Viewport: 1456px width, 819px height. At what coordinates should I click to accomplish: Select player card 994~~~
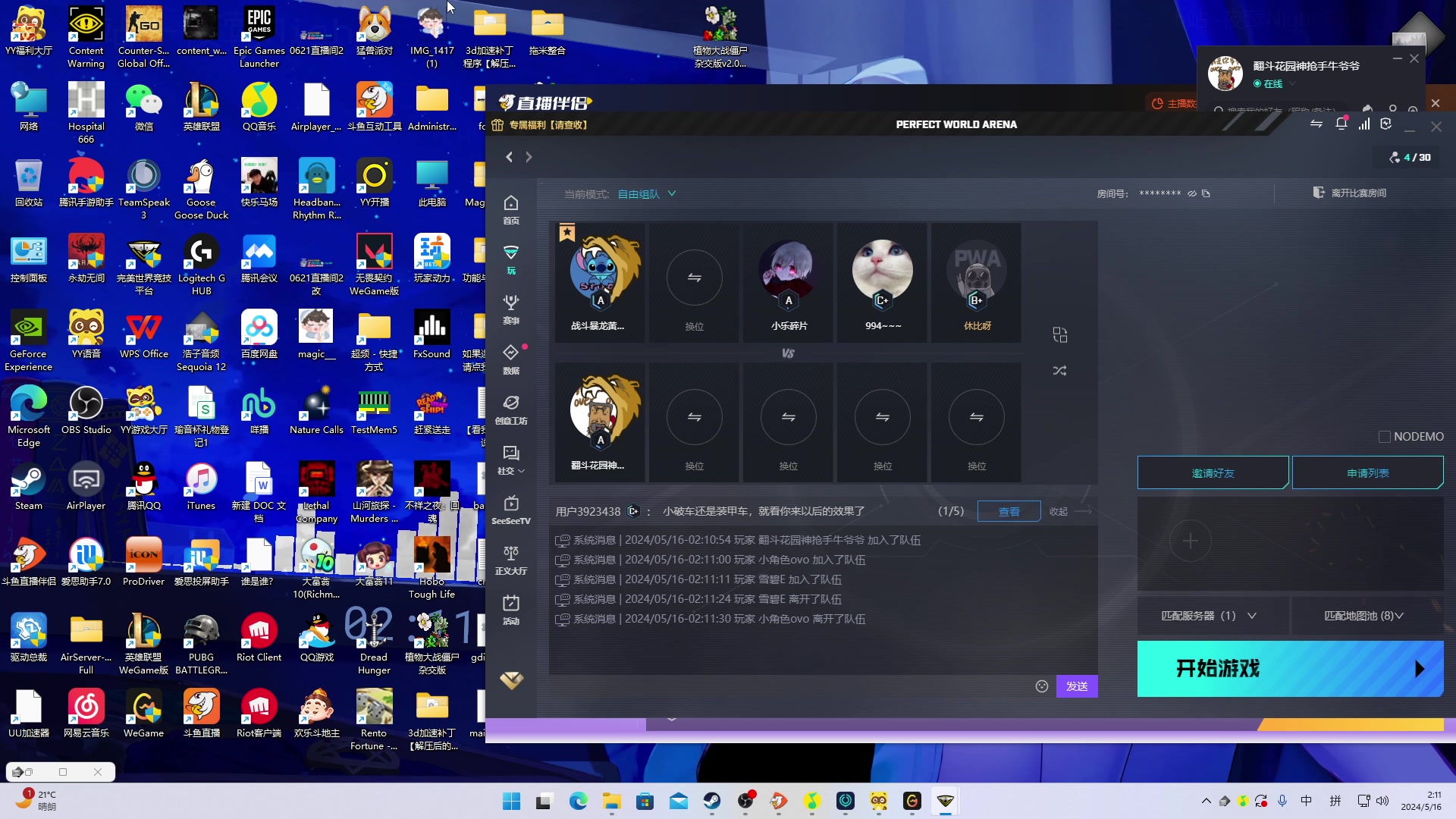[x=883, y=282]
